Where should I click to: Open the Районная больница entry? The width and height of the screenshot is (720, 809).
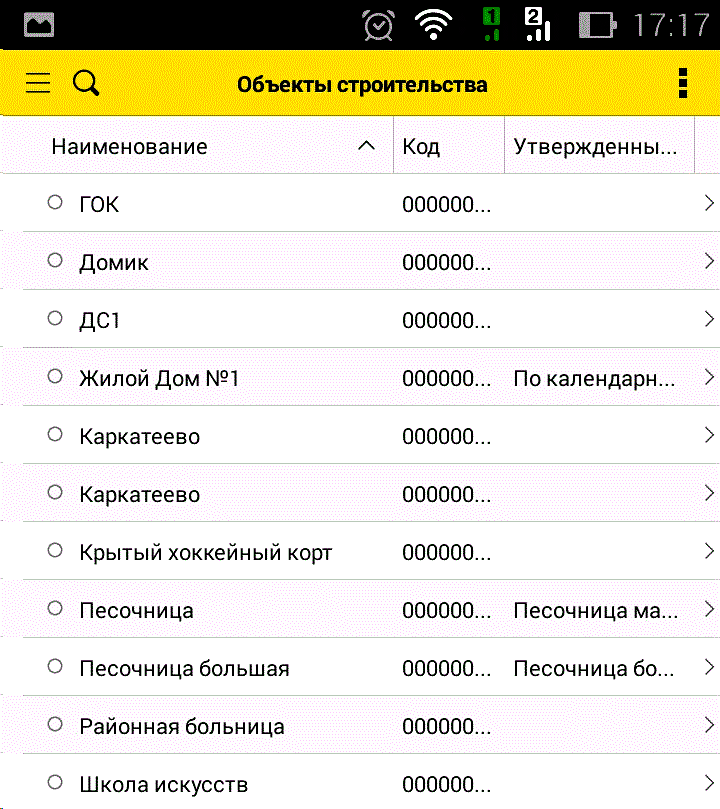[182, 726]
